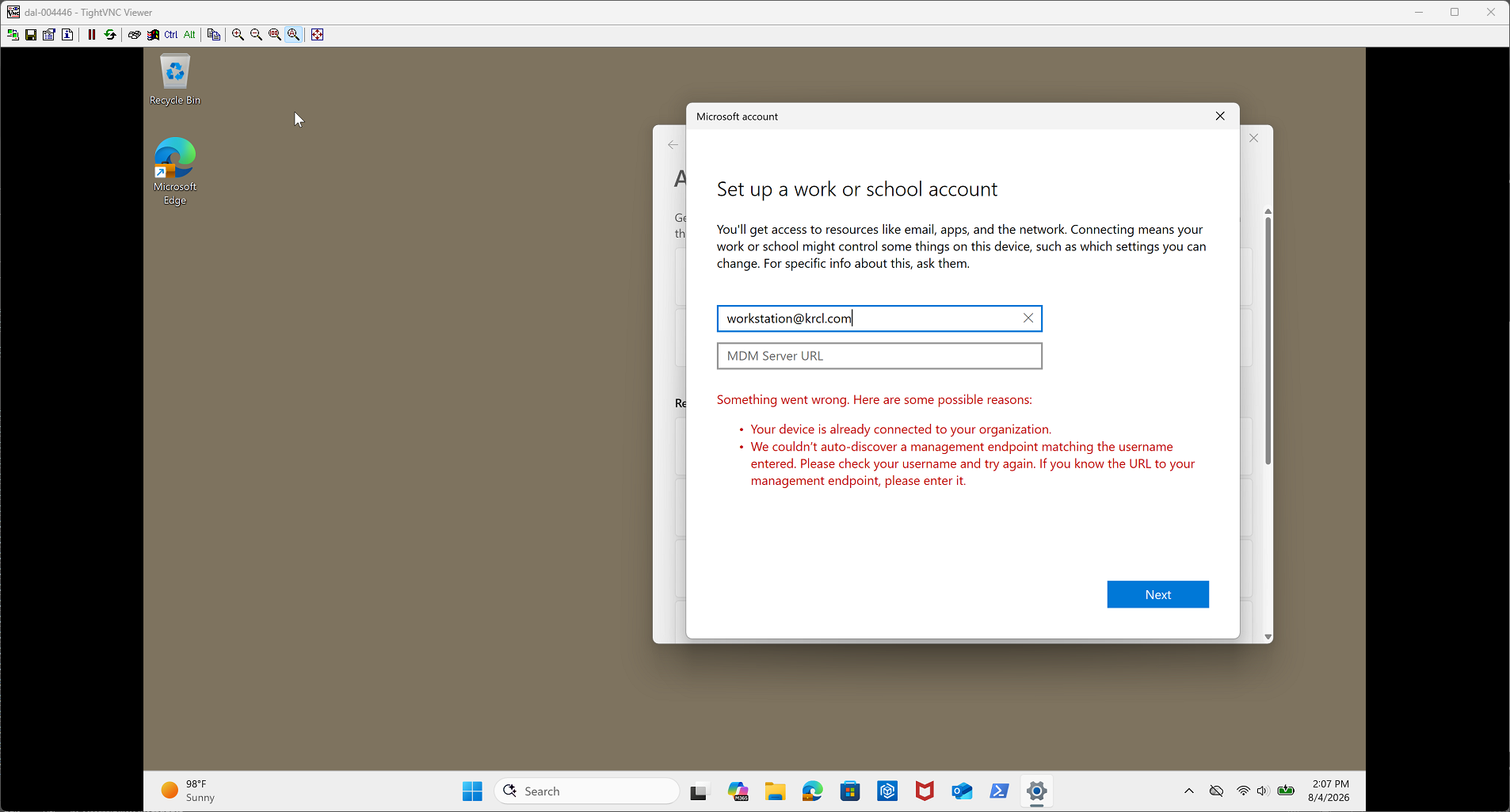Show TightVNC Connection Info
Screen dimensions: 1510x812
tap(67, 35)
